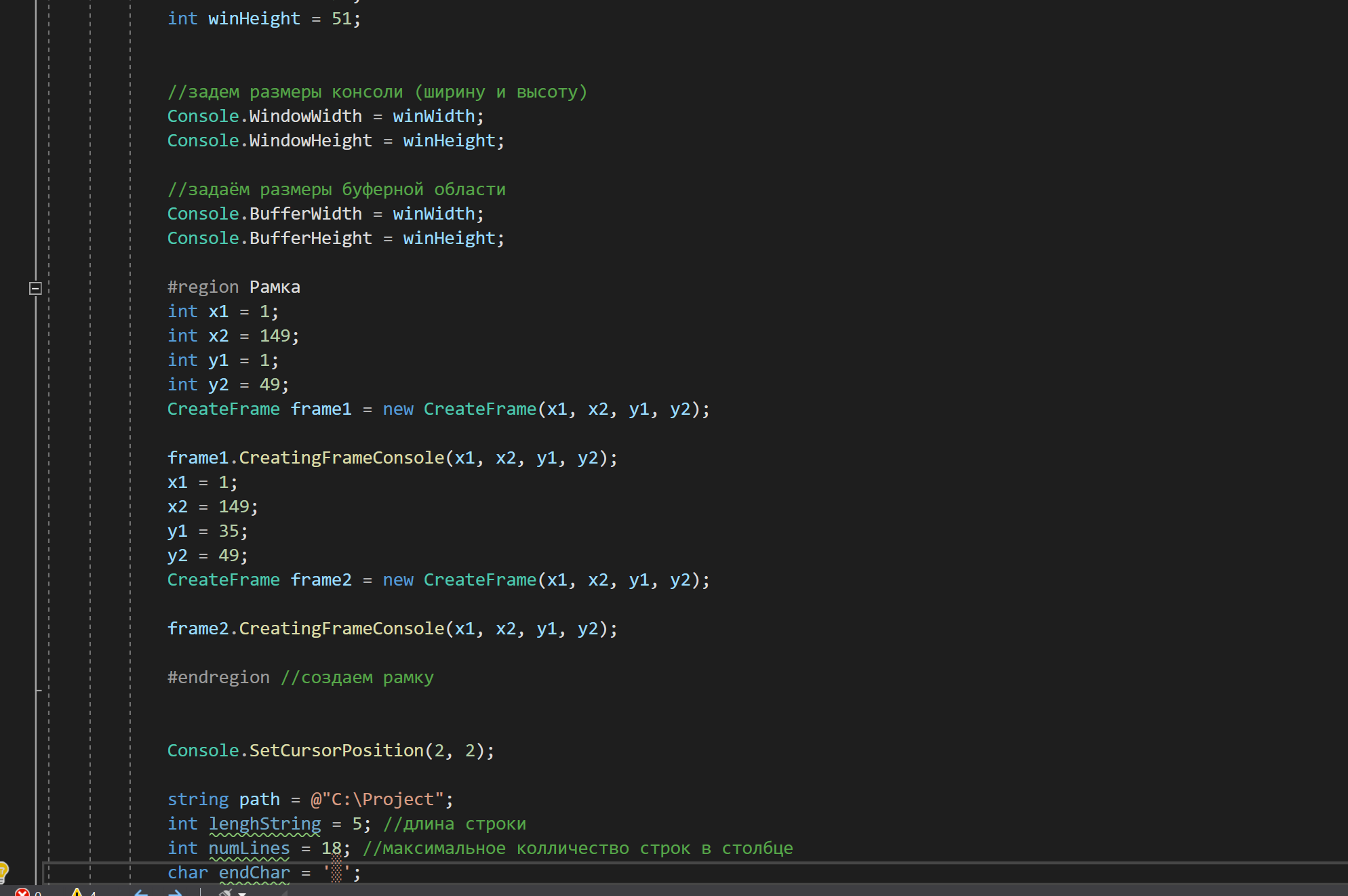Click the lightbulb quick actions icon

[3, 872]
